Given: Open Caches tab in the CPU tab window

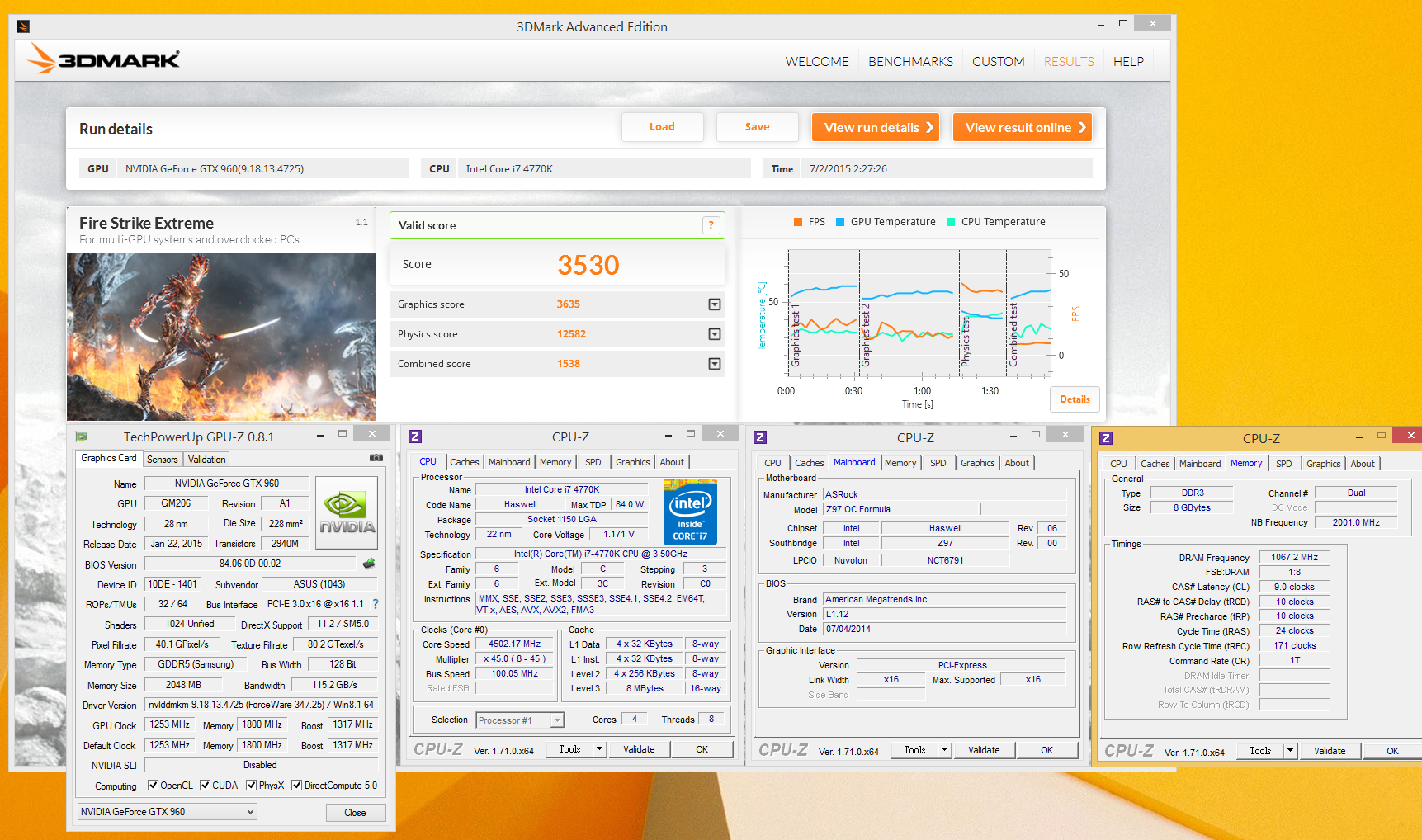Looking at the screenshot, I should 465,462.
